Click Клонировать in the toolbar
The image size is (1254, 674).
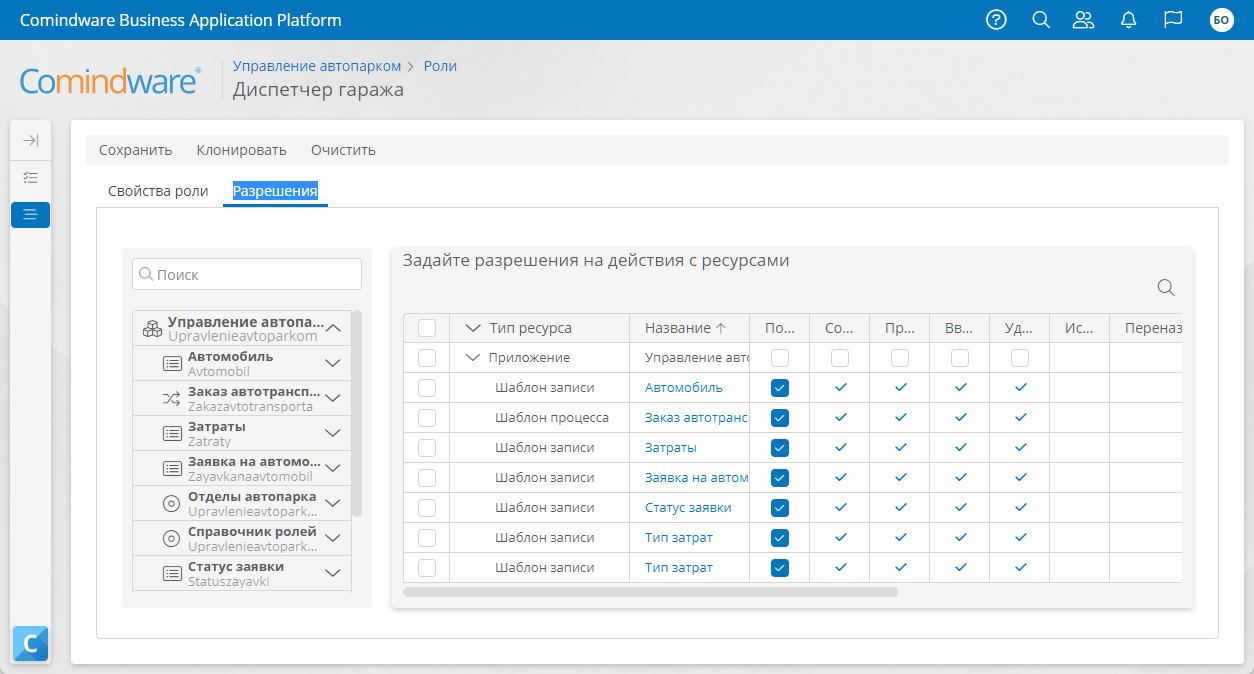click(x=241, y=150)
